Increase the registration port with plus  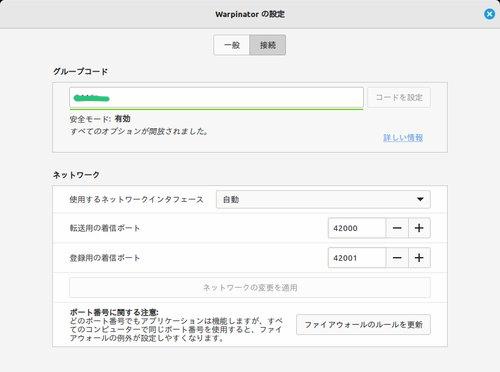pos(419,258)
